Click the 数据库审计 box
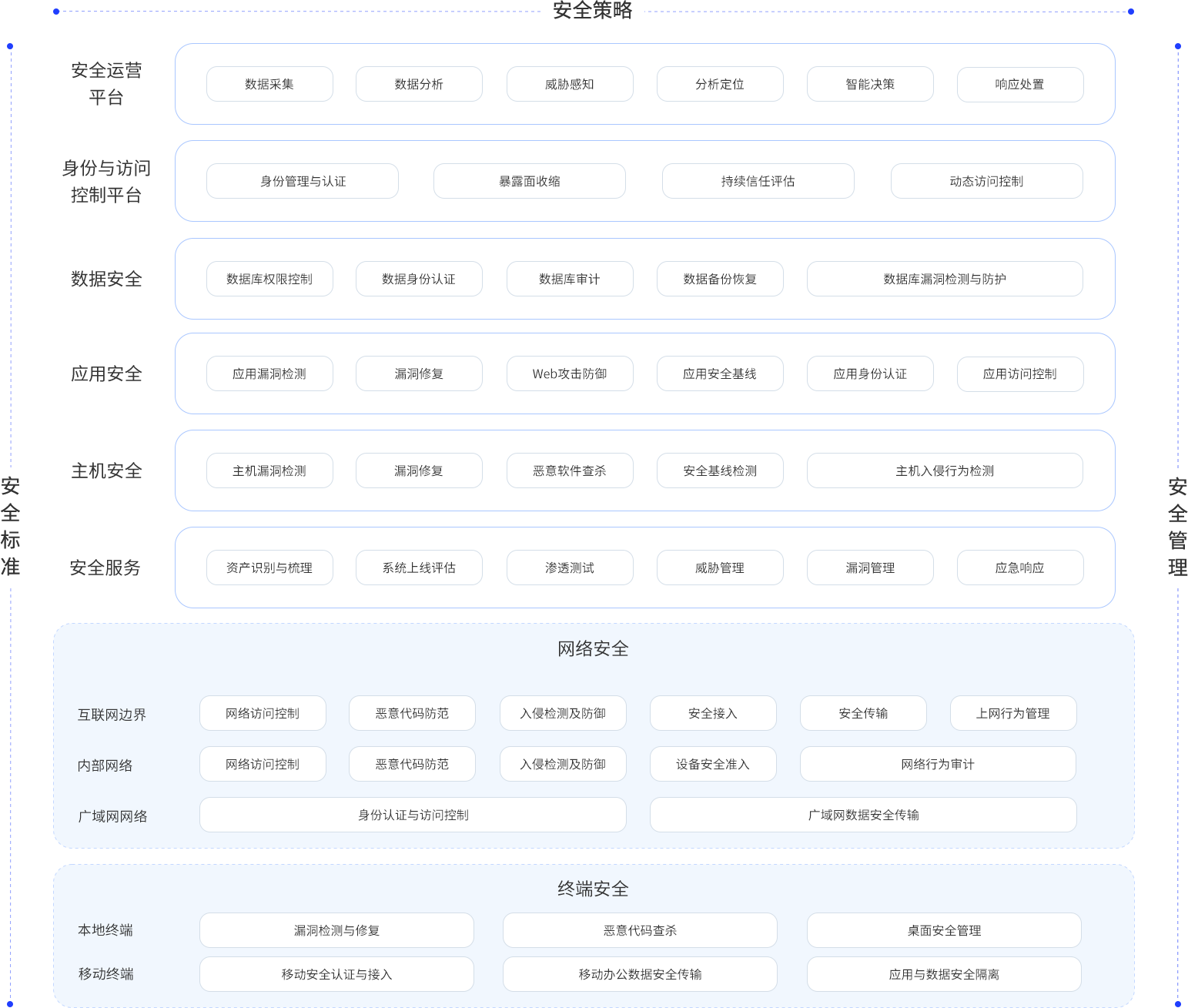 [570, 279]
